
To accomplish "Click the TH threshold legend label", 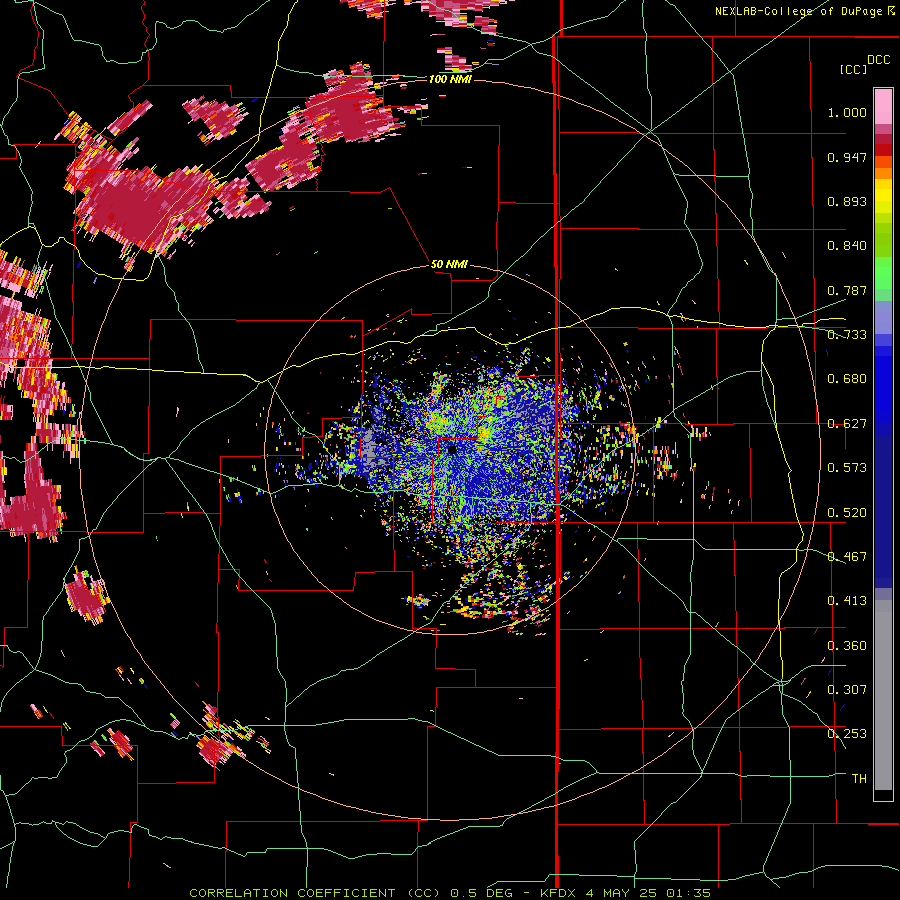I will tap(859, 779).
